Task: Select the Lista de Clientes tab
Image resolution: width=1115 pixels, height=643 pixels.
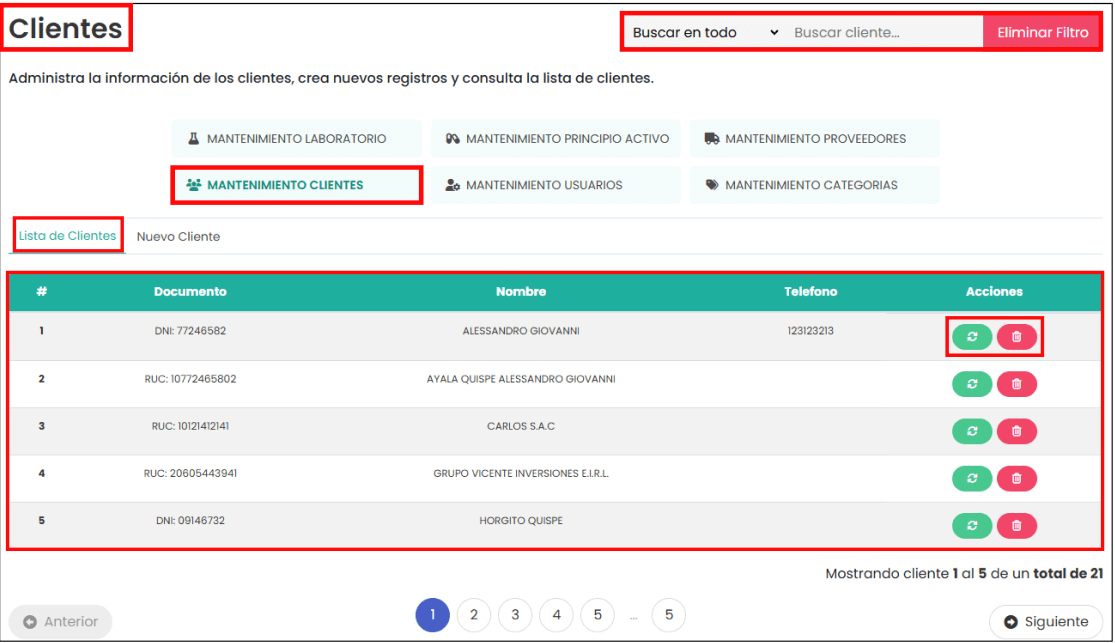Action: tap(67, 236)
